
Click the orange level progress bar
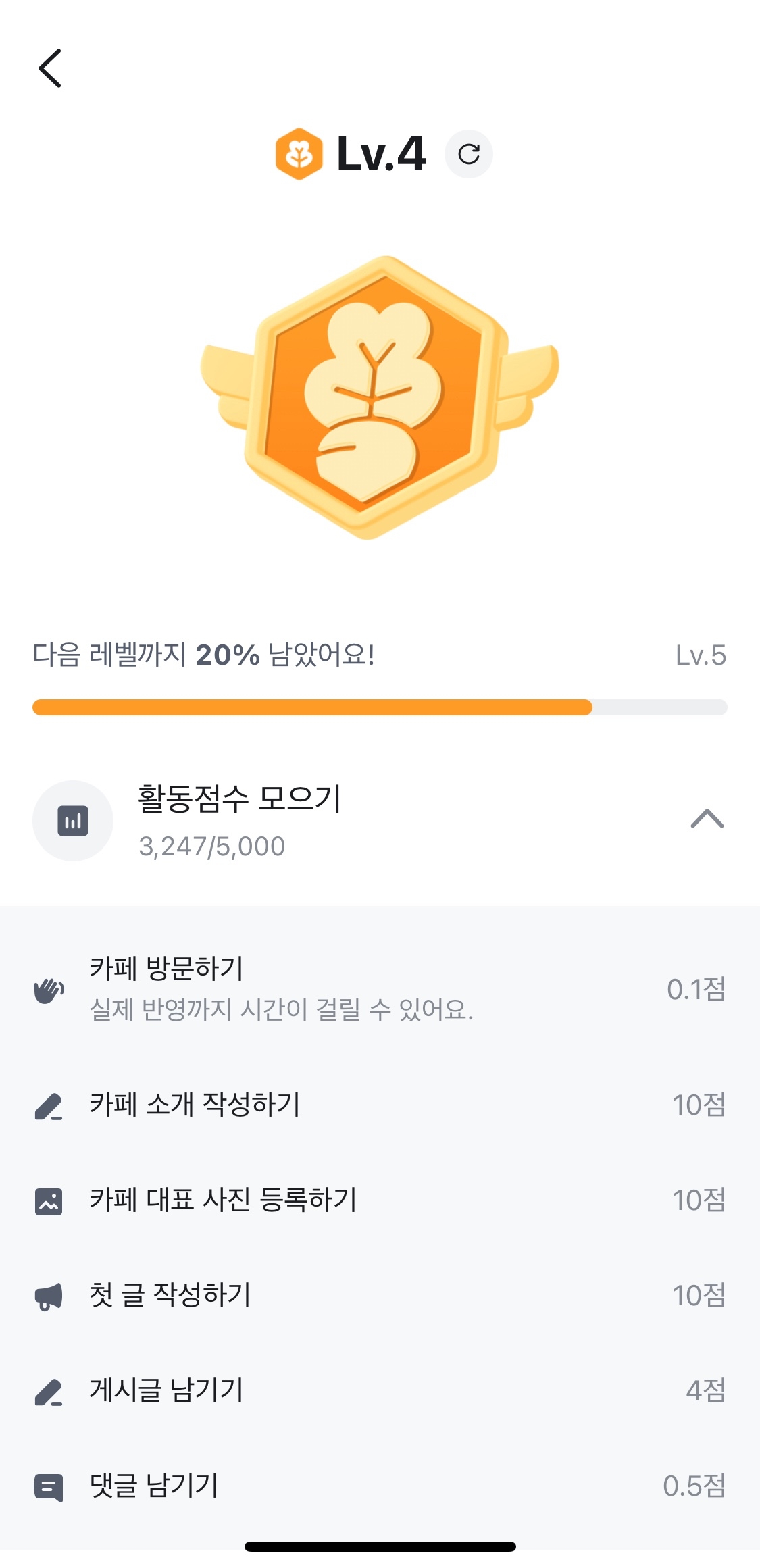(x=312, y=707)
